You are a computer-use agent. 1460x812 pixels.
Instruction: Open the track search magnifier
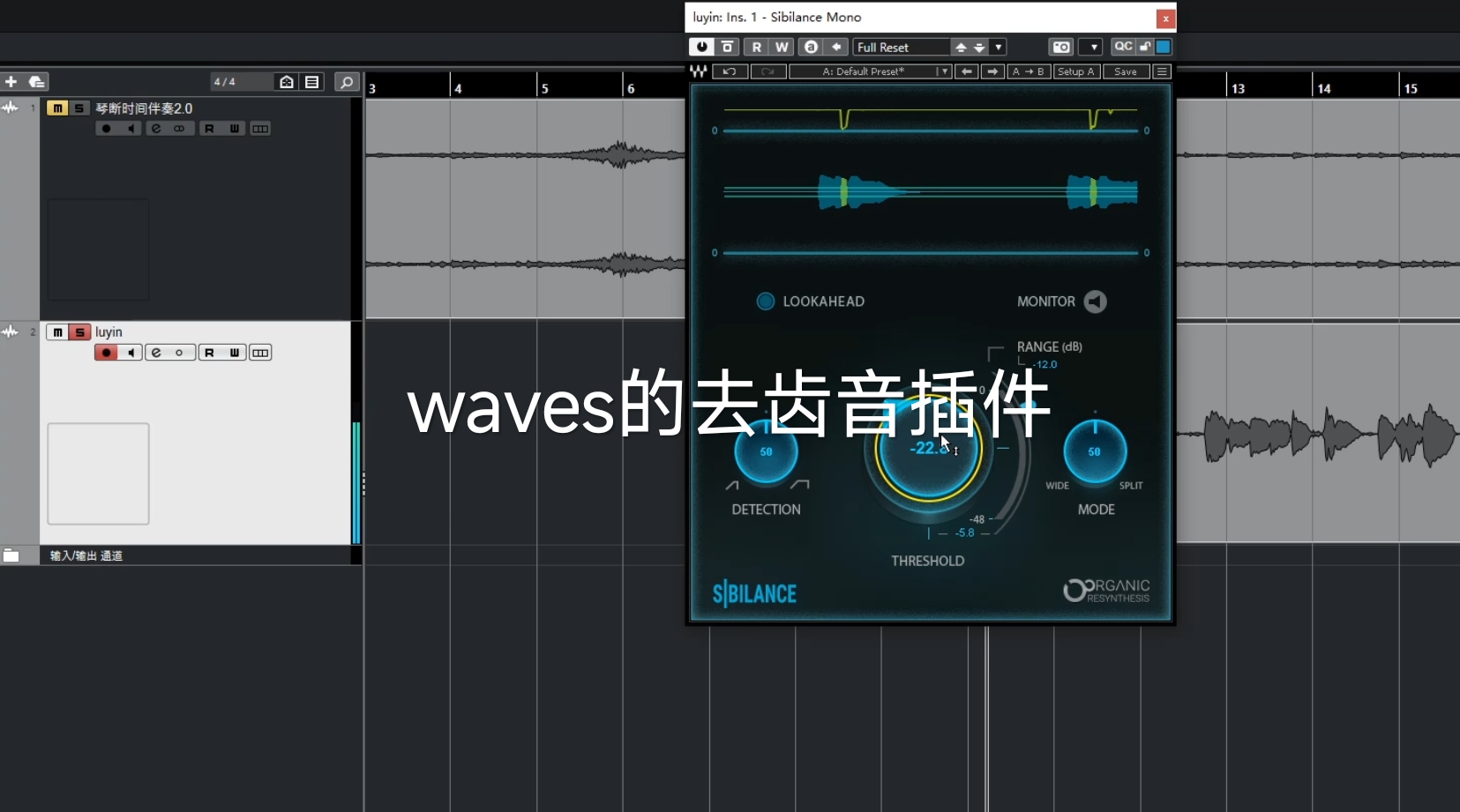tap(347, 81)
